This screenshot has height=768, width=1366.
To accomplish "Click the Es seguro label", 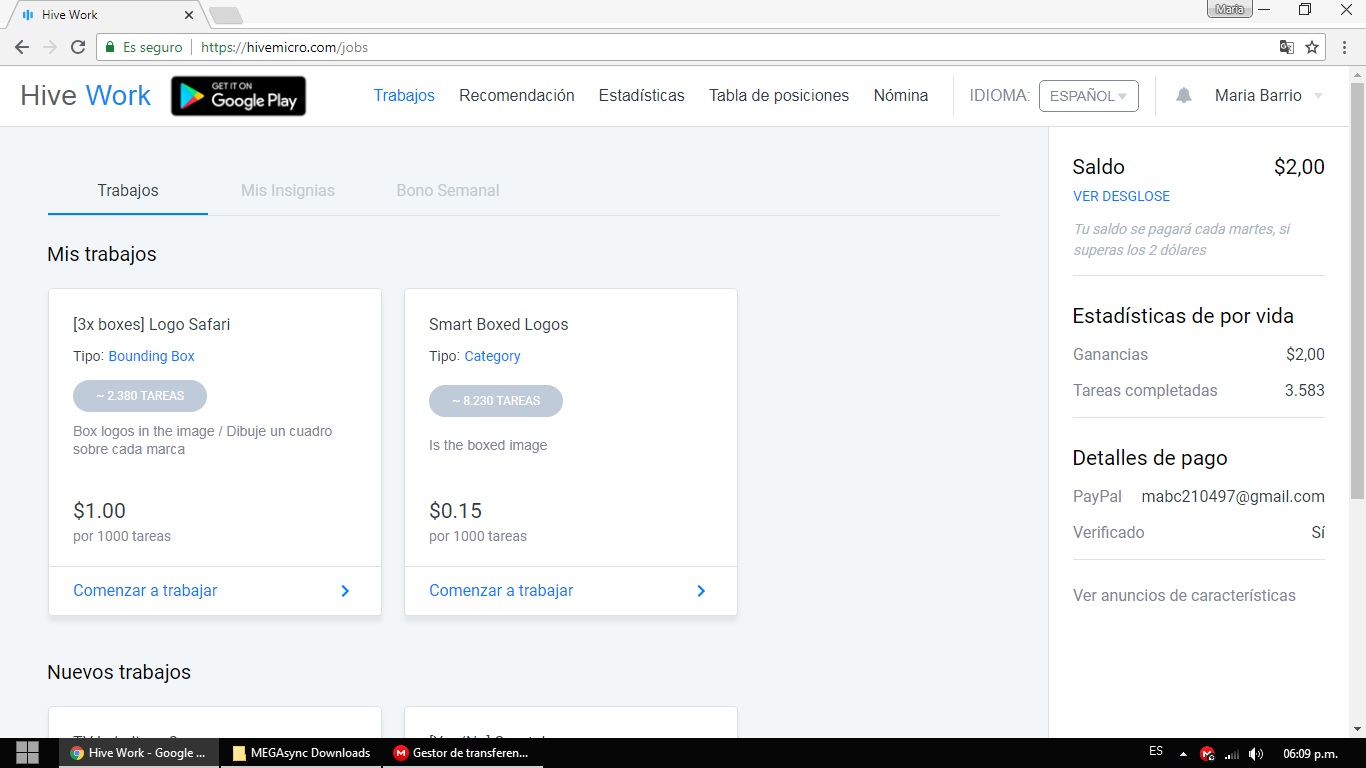I will coord(152,47).
